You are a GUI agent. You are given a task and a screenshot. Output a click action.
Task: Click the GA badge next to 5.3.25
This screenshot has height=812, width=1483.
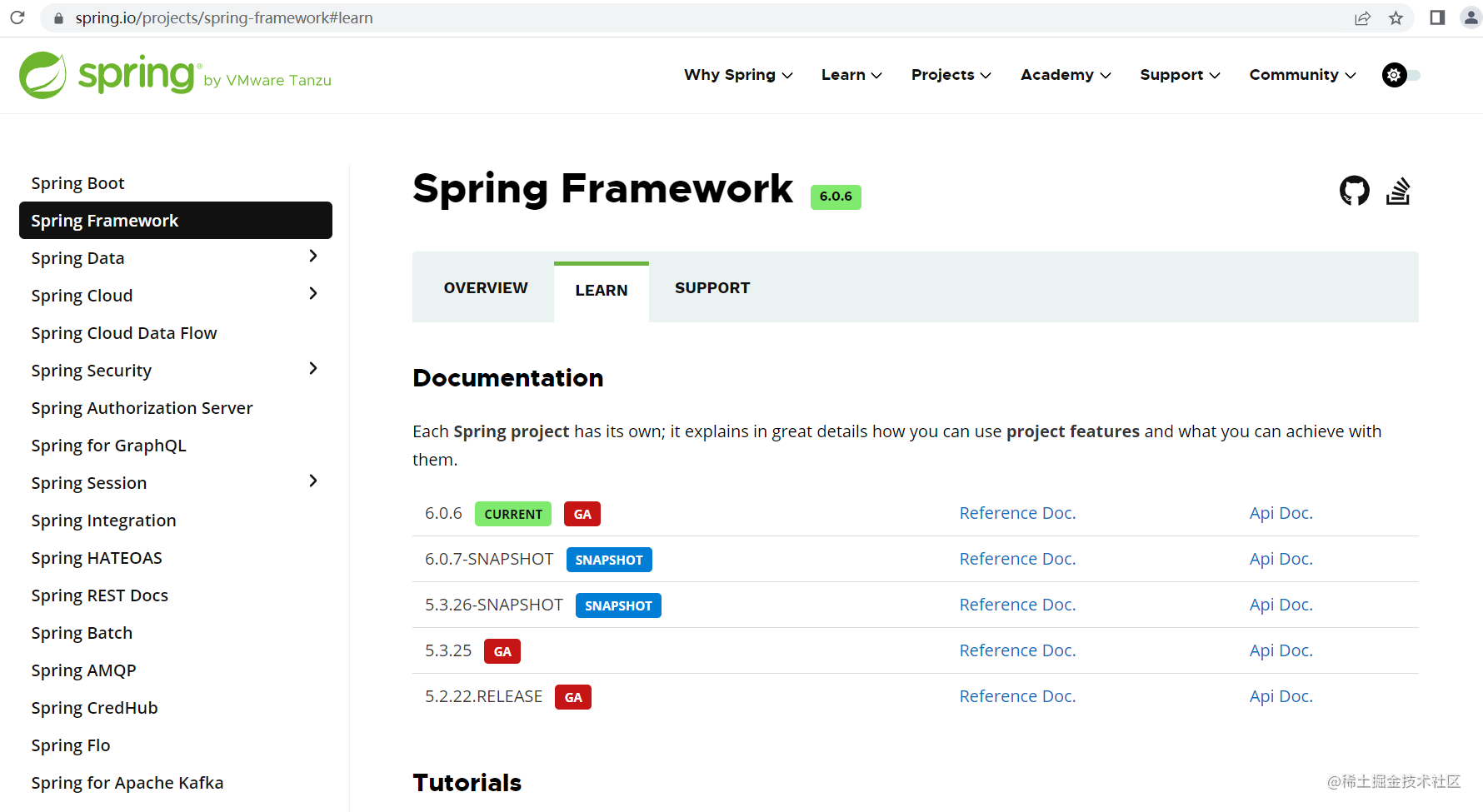(x=502, y=651)
